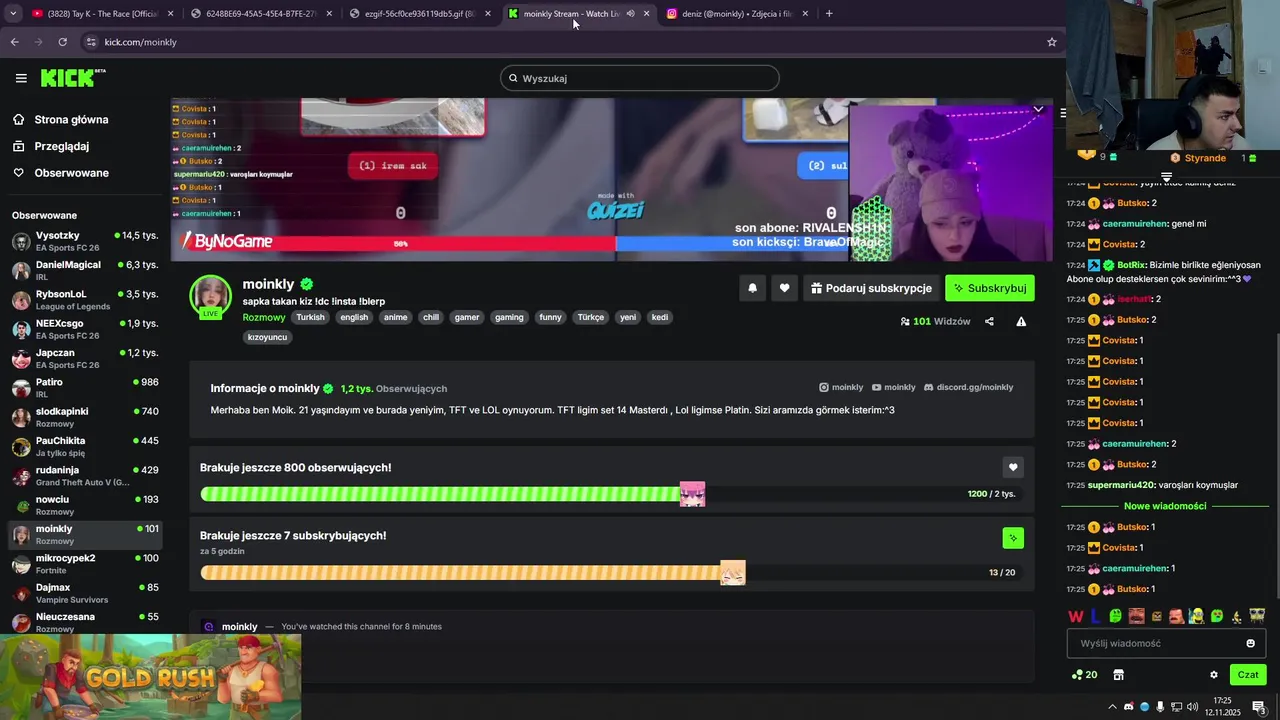
Task: Click the Subskrybuj button
Action: 990,288
